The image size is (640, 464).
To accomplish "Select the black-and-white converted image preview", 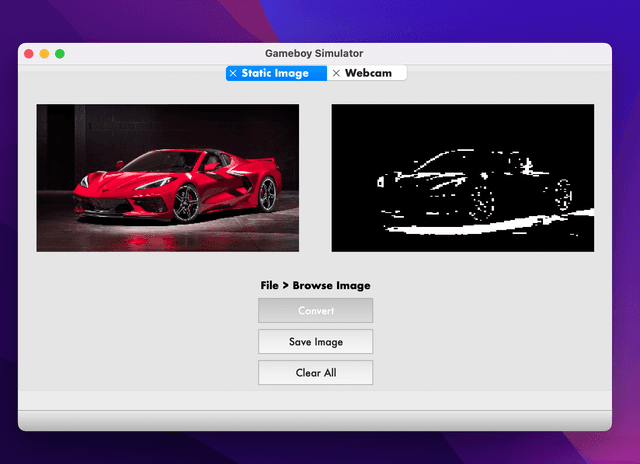I will pos(463,178).
